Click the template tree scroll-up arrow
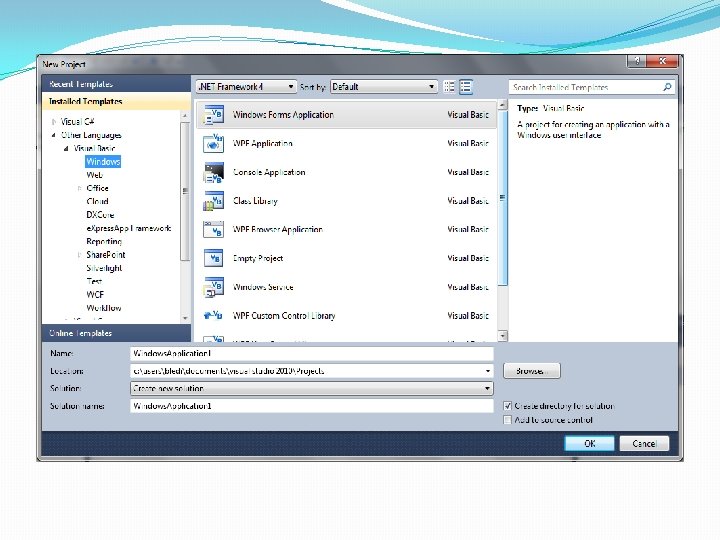The height and width of the screenshot is (540, 720). point(185,116)
